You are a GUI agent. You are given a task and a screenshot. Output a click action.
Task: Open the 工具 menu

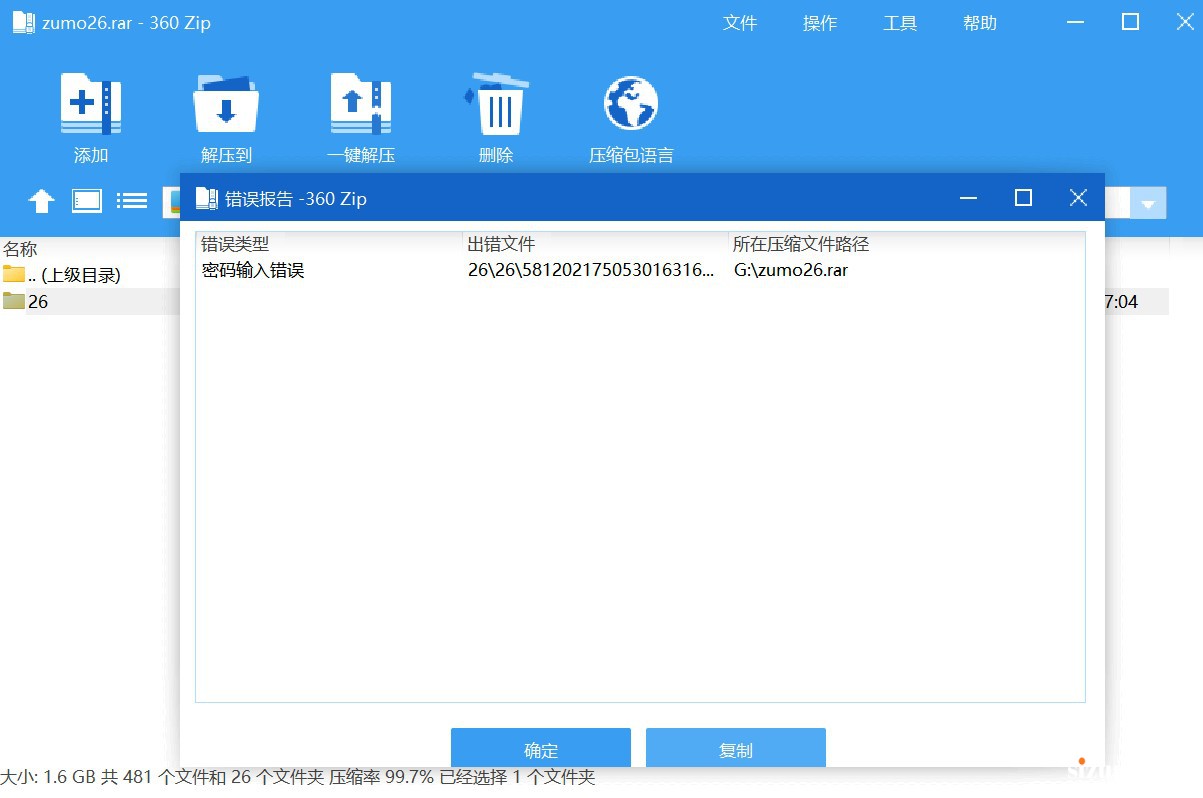tap(900, 23)
